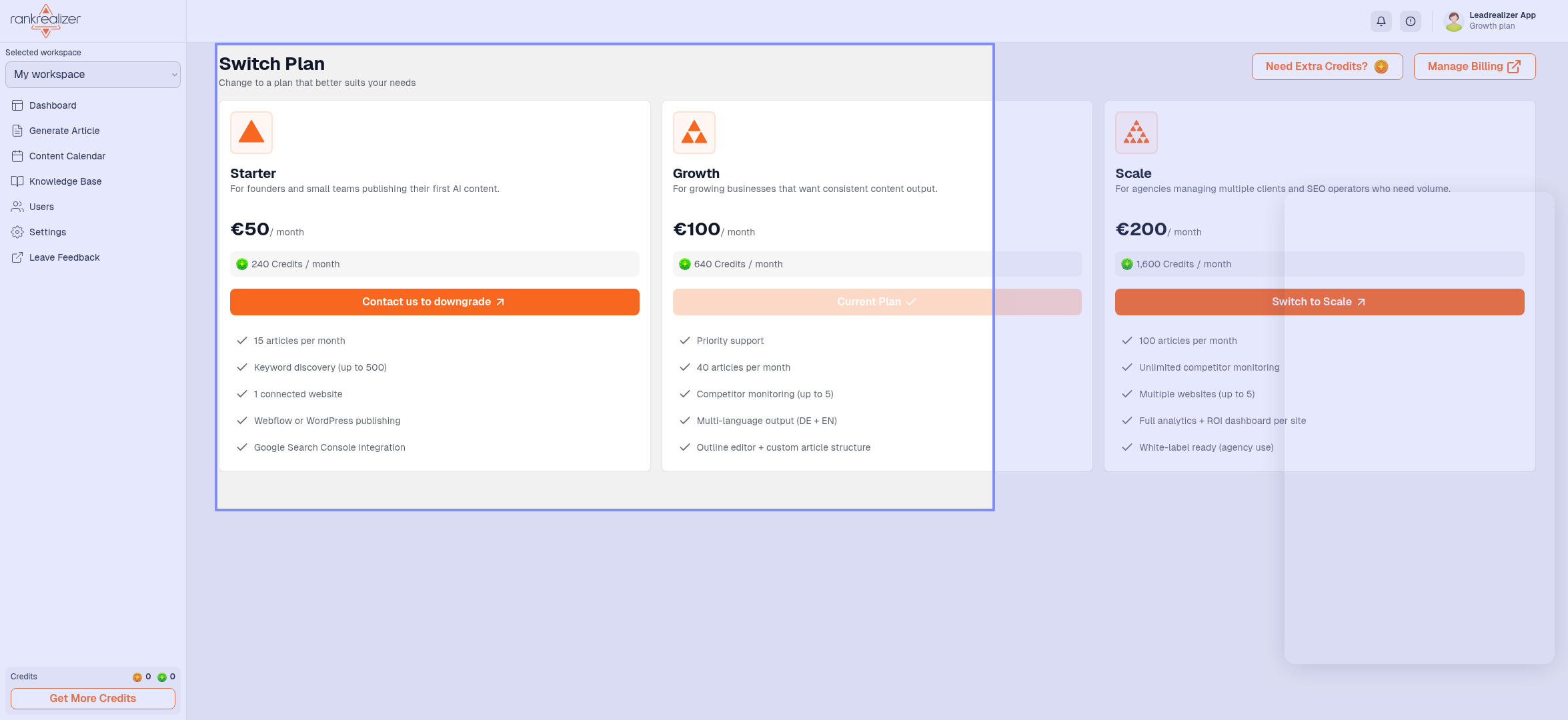Click Contact us to downgrade button
The width and height of the screenshot is (1568, 720).
(434, 302)
